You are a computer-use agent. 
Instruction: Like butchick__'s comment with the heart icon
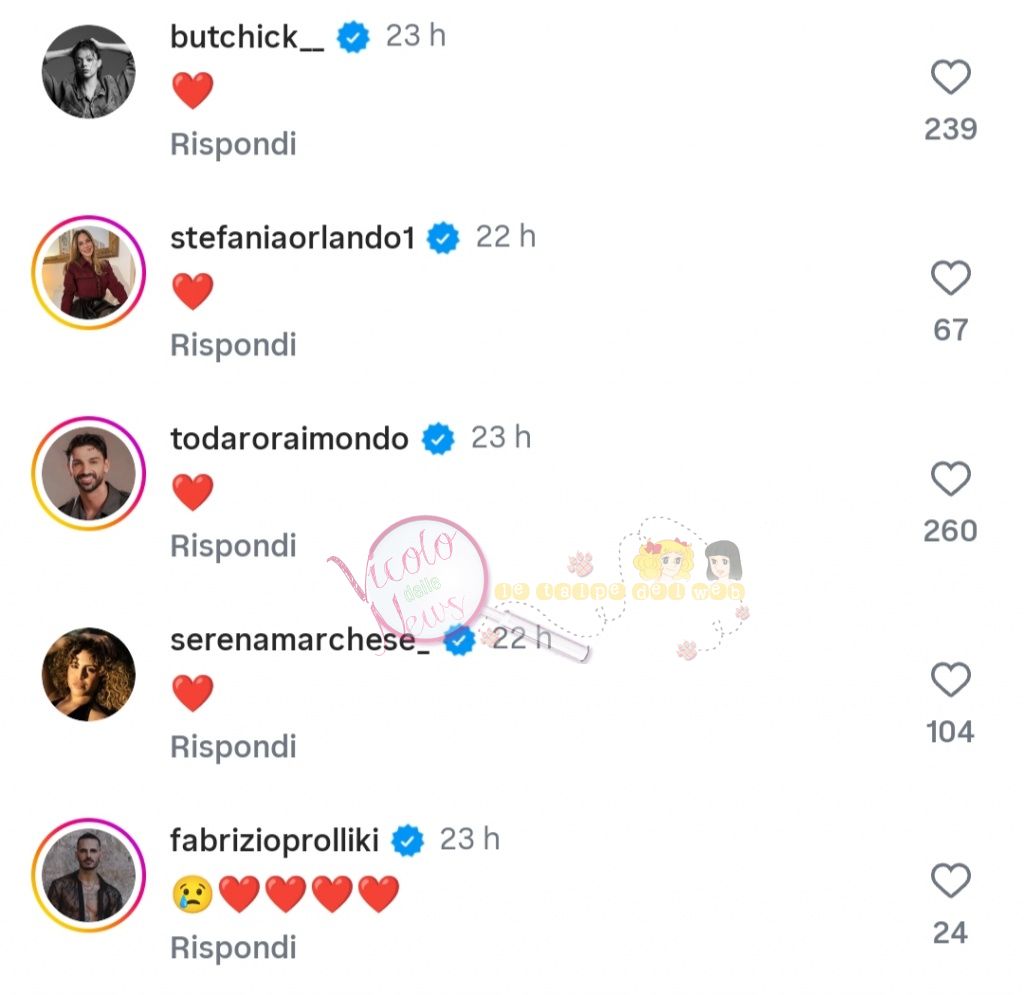[x=950, y=77]
